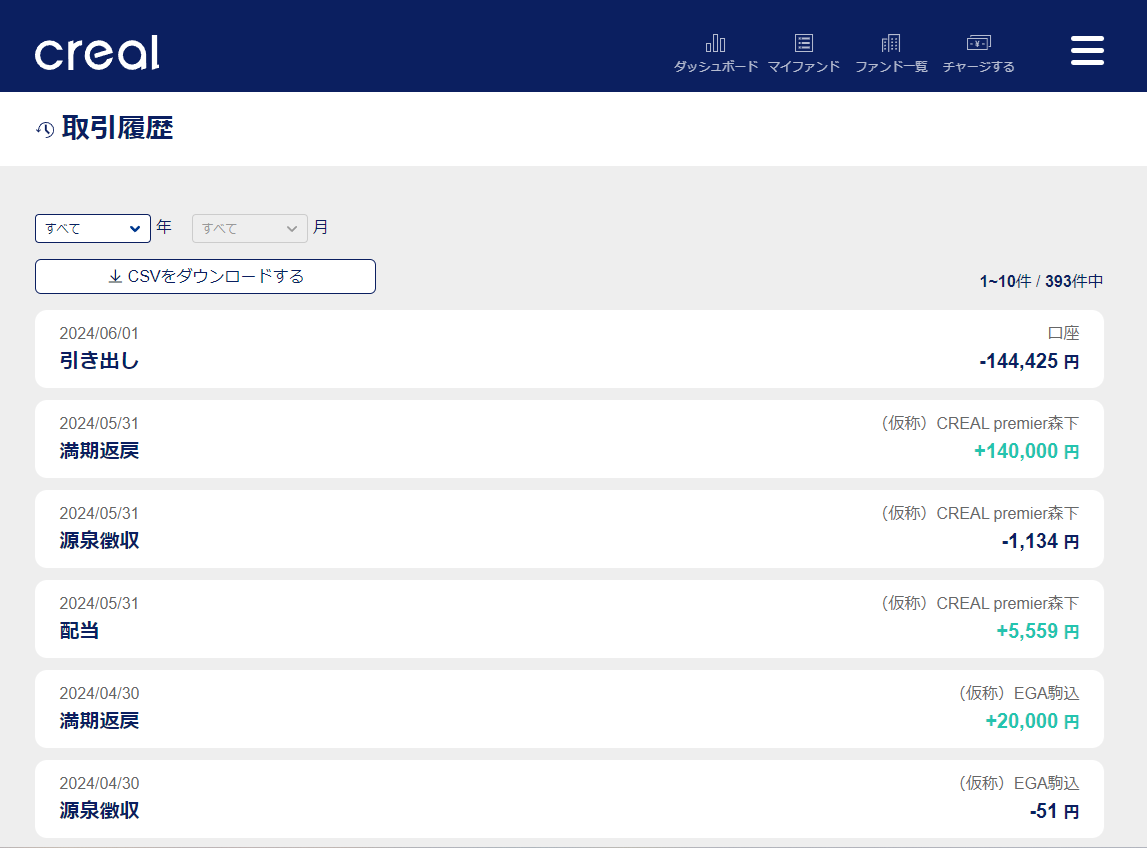Screen dimensions: 1147x848
Task: Click the チャージする wallet icon
Action: (977, 43)
